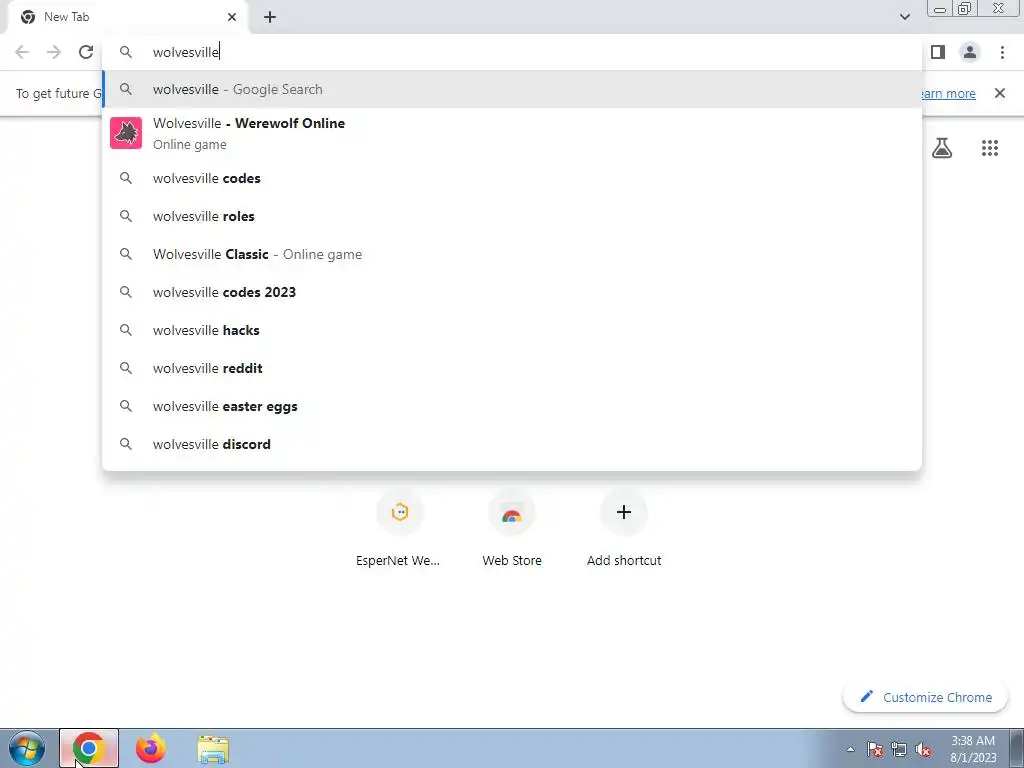Open Chrome three-dot menu
The width and height of the screenshot is (1024, 768).
(x=1002, y=52)
